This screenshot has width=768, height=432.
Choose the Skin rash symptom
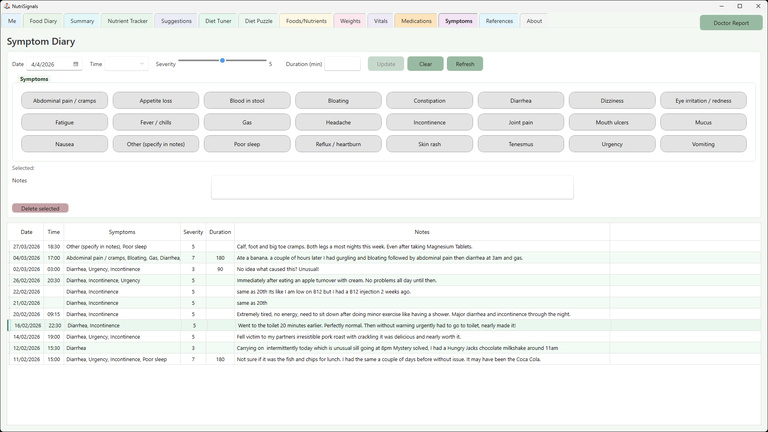tap(430, 144)
